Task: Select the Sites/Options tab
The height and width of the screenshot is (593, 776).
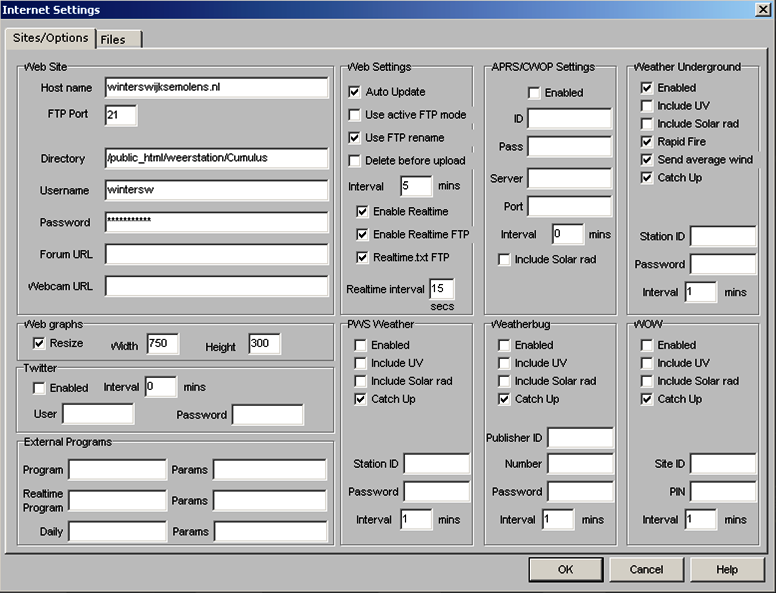Action: (x=50, y=39)
